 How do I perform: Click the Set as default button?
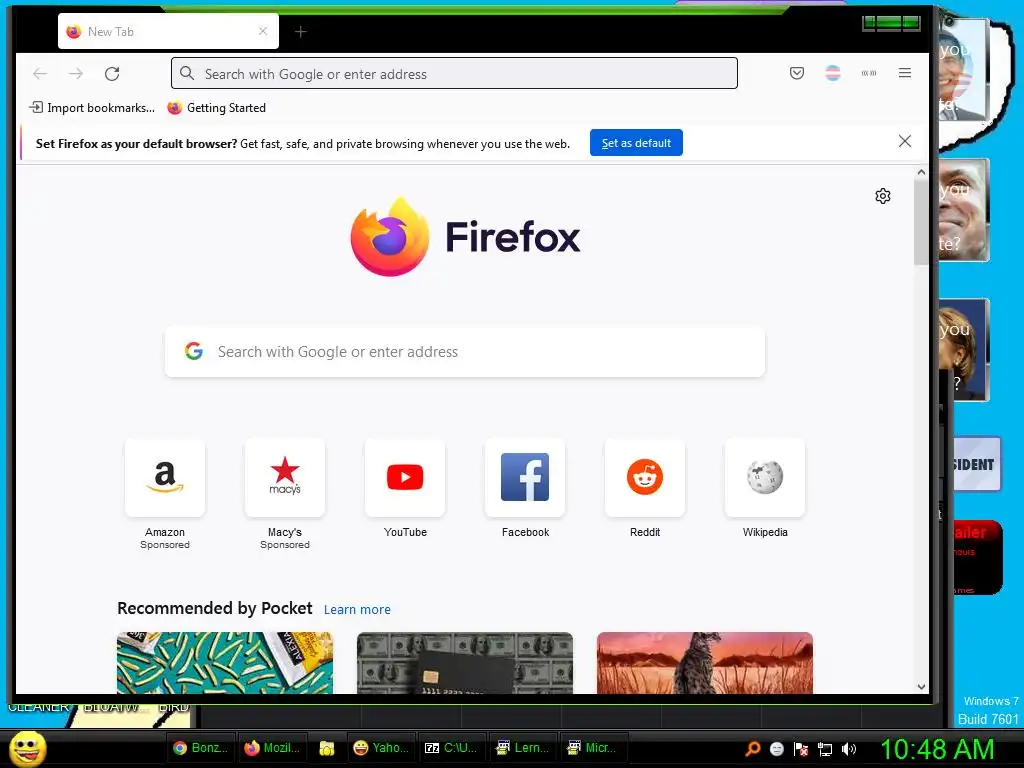(636, 143)
